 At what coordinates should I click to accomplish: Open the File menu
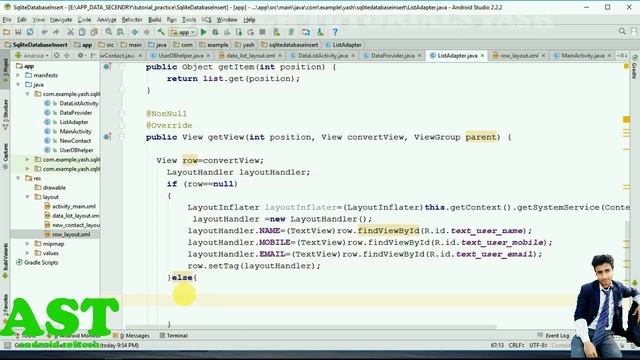point(7,20)
